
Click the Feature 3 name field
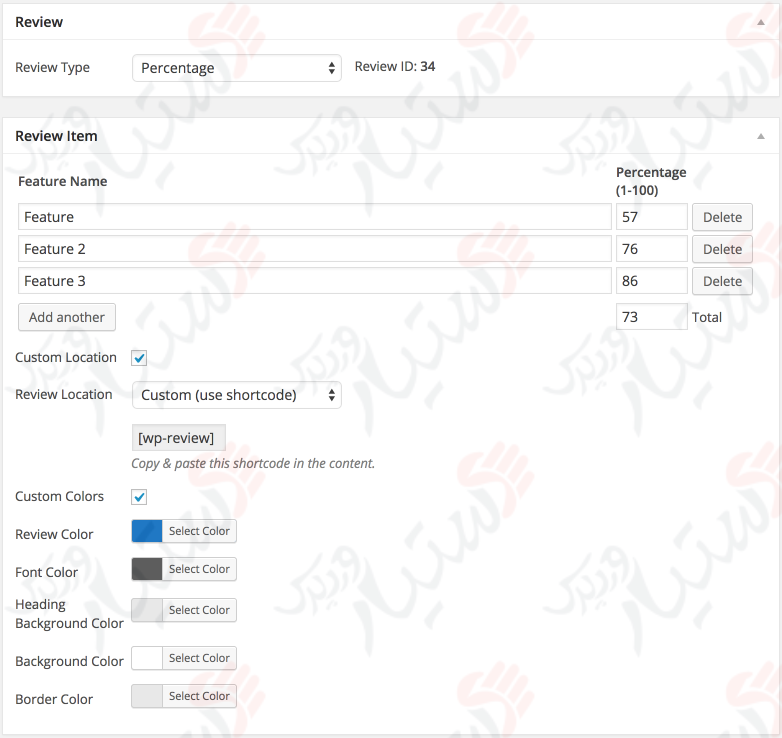click(x=315, y=281)
